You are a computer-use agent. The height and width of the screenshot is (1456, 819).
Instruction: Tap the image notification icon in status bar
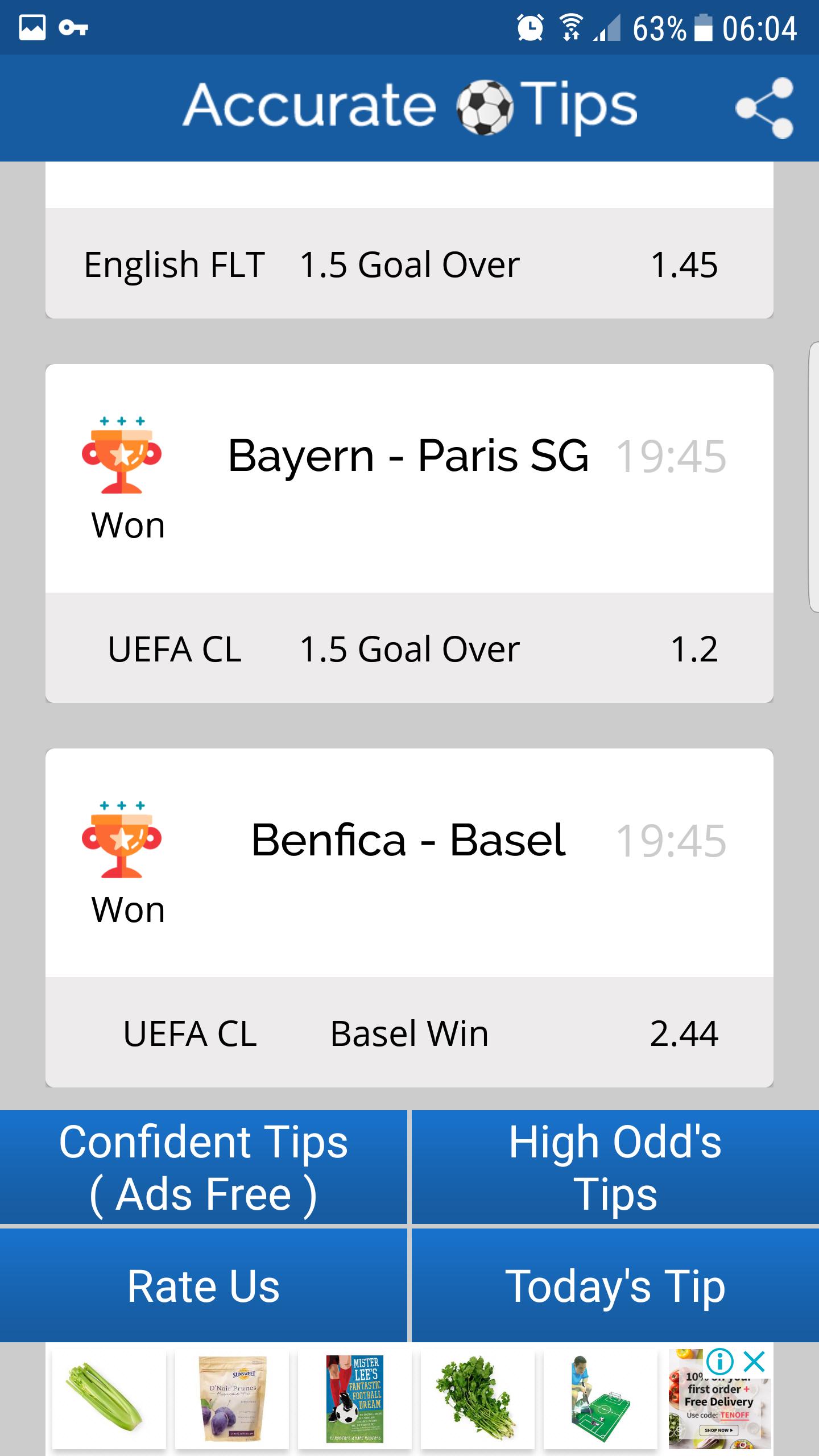(x=32, y=27)
